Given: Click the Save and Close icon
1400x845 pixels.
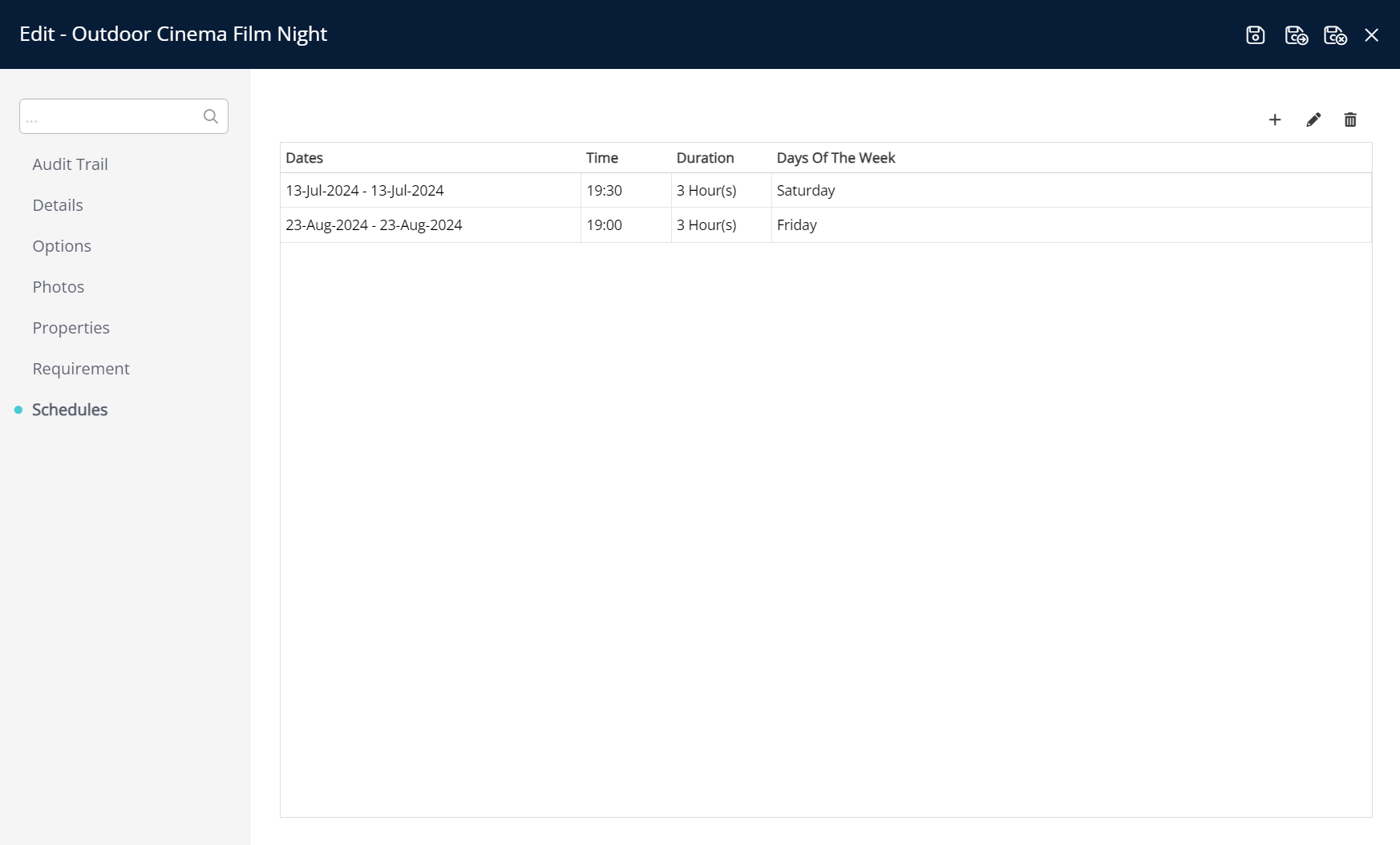Looking at the screenshot, I should [1334, 35].
